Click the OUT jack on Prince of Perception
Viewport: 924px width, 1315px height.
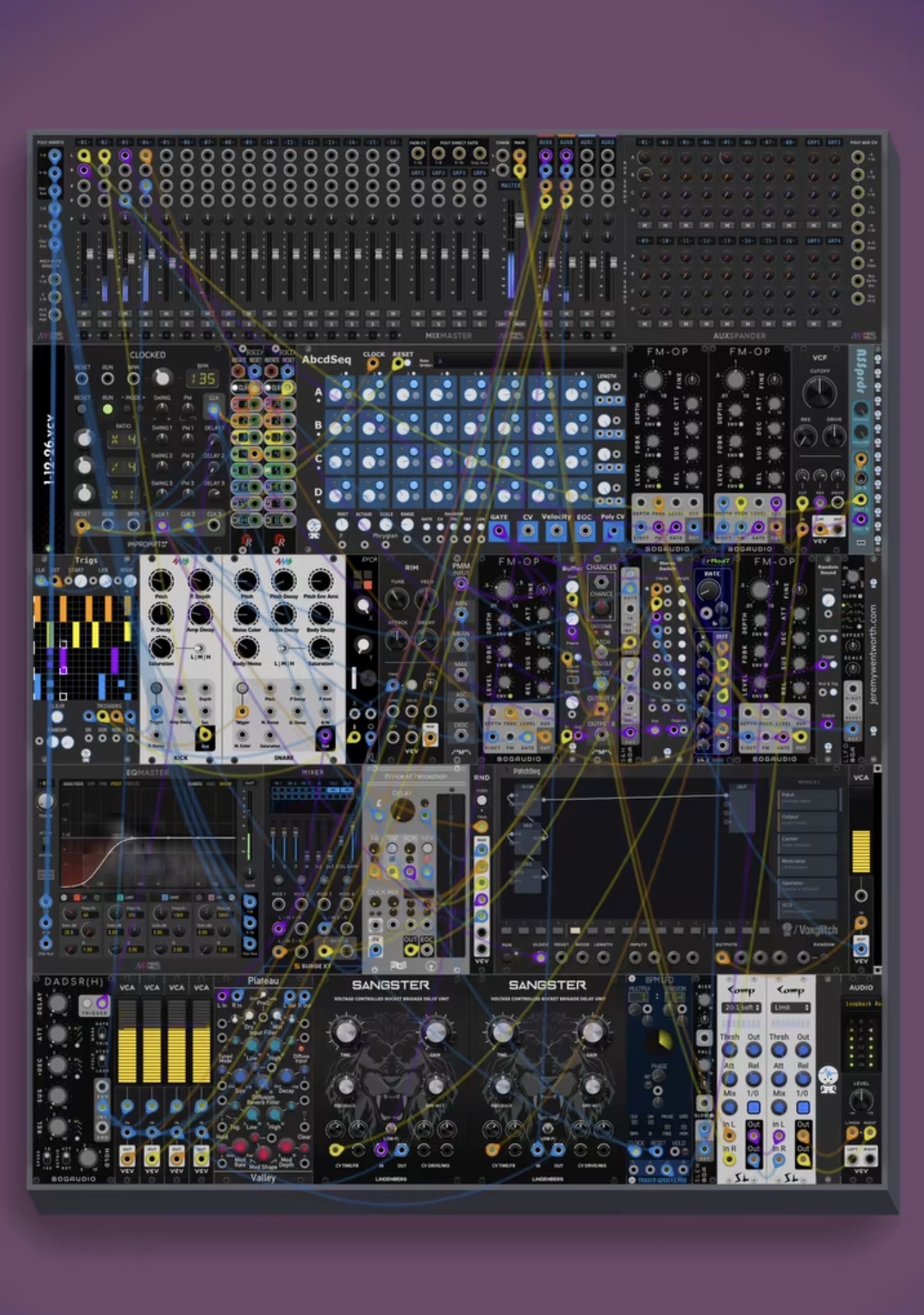410,949
